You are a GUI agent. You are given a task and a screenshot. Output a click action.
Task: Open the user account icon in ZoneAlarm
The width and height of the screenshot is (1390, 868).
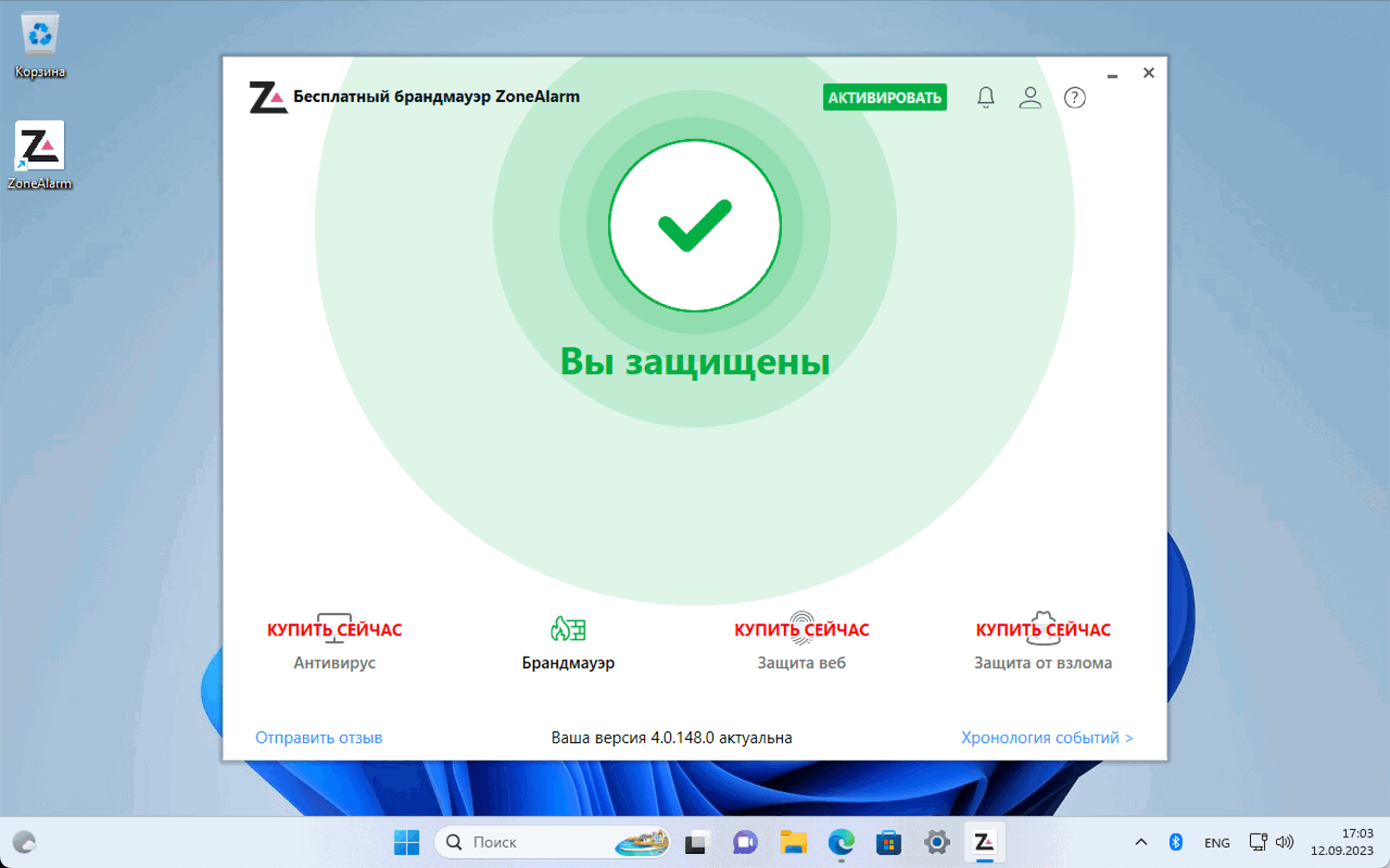click(x=1030, y=97)
